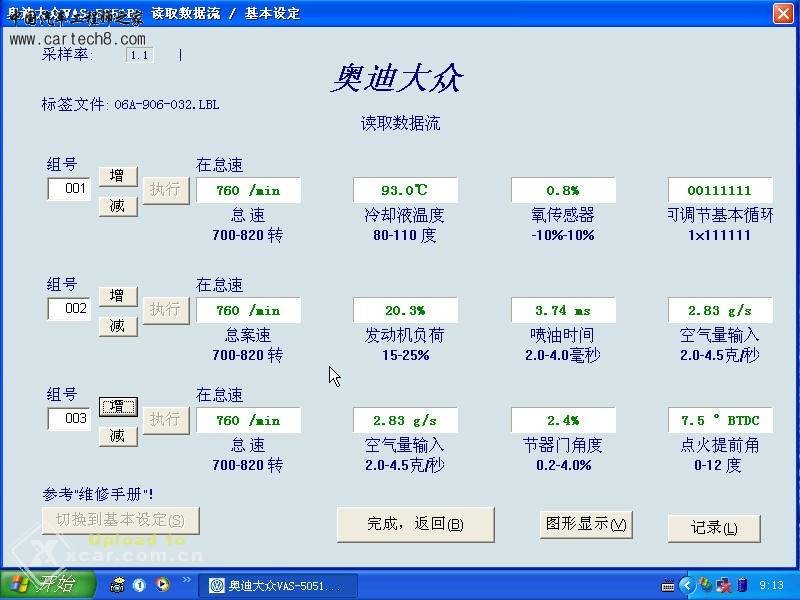Image resolution: width=800 pixels, height=600 pixels.
Task: Click the 增 button for group 001
Action: click(118, 176)
